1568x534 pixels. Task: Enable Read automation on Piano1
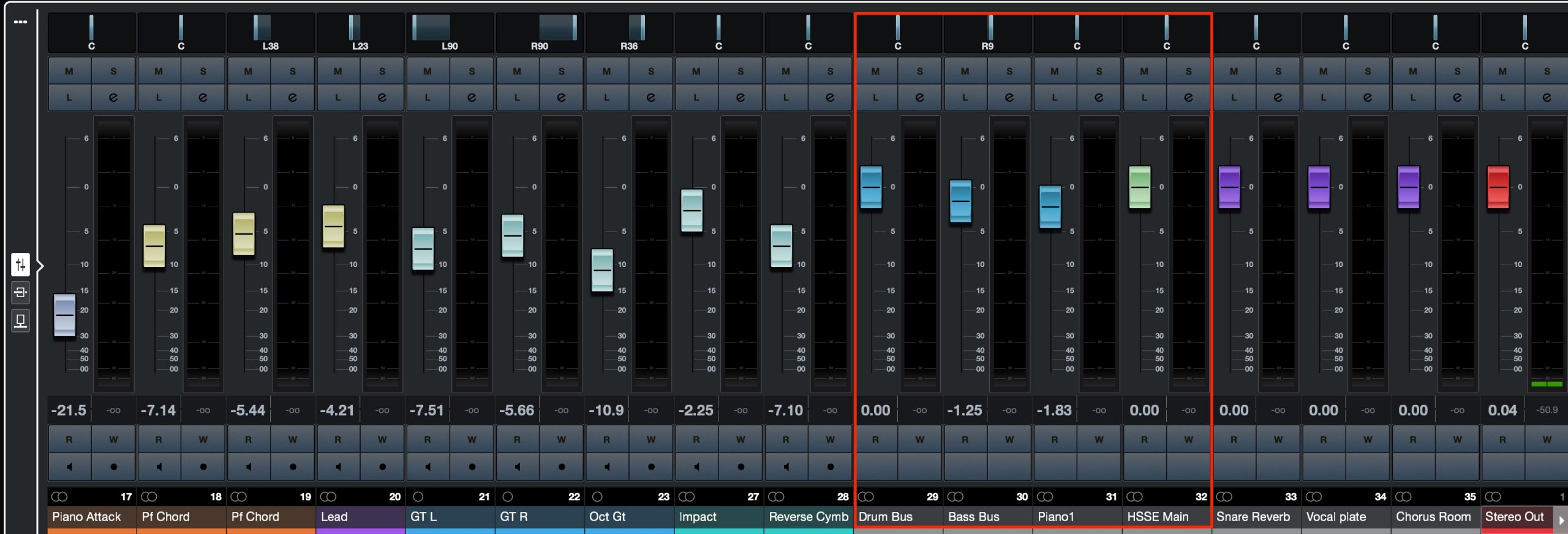[1054, 440]
